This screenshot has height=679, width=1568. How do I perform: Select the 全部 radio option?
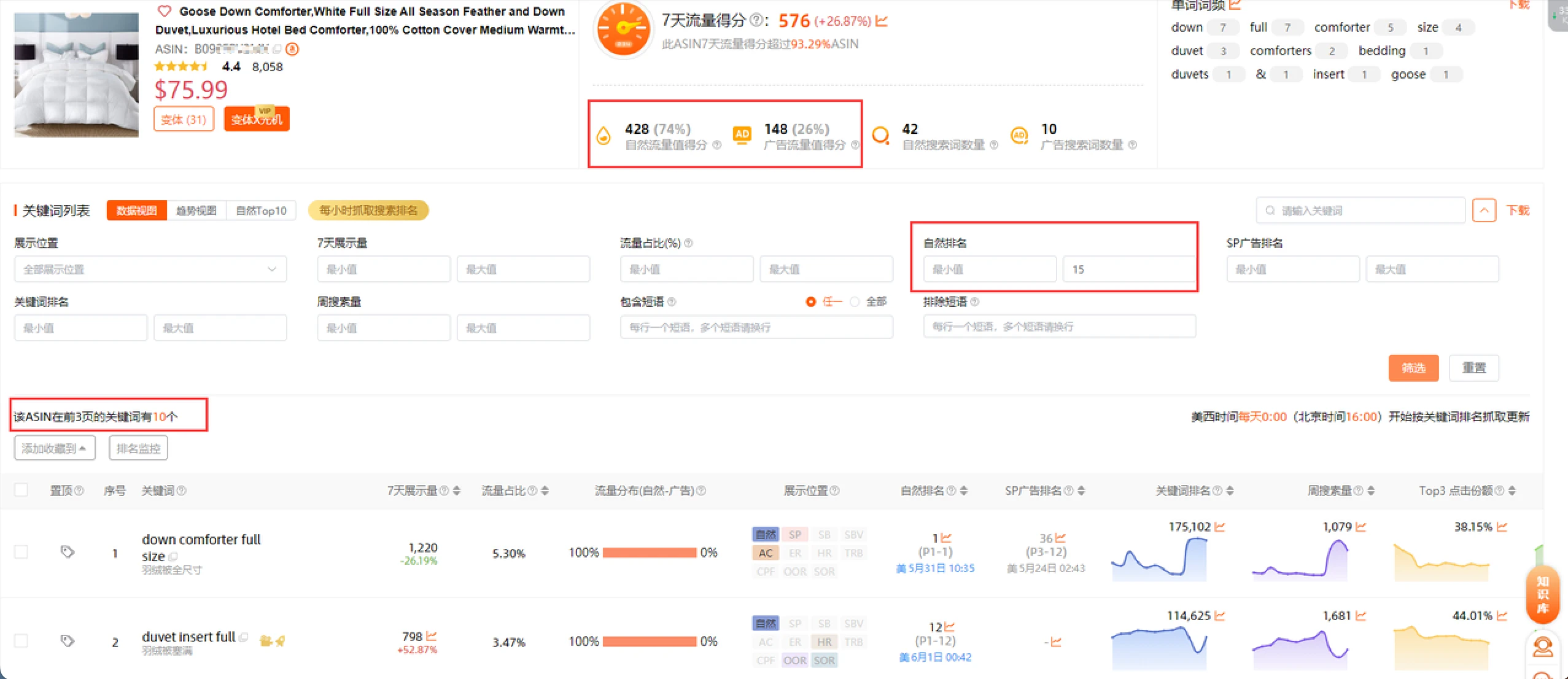coord(855,301)
